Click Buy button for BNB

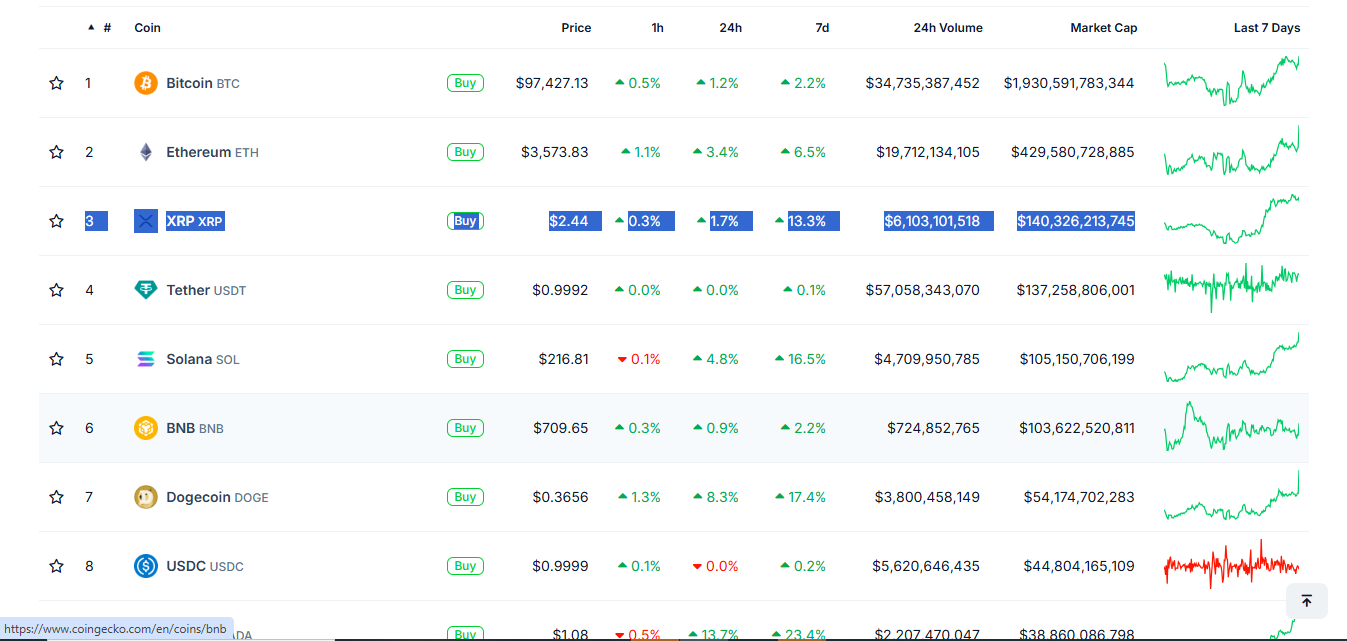[x=465, y=428]
